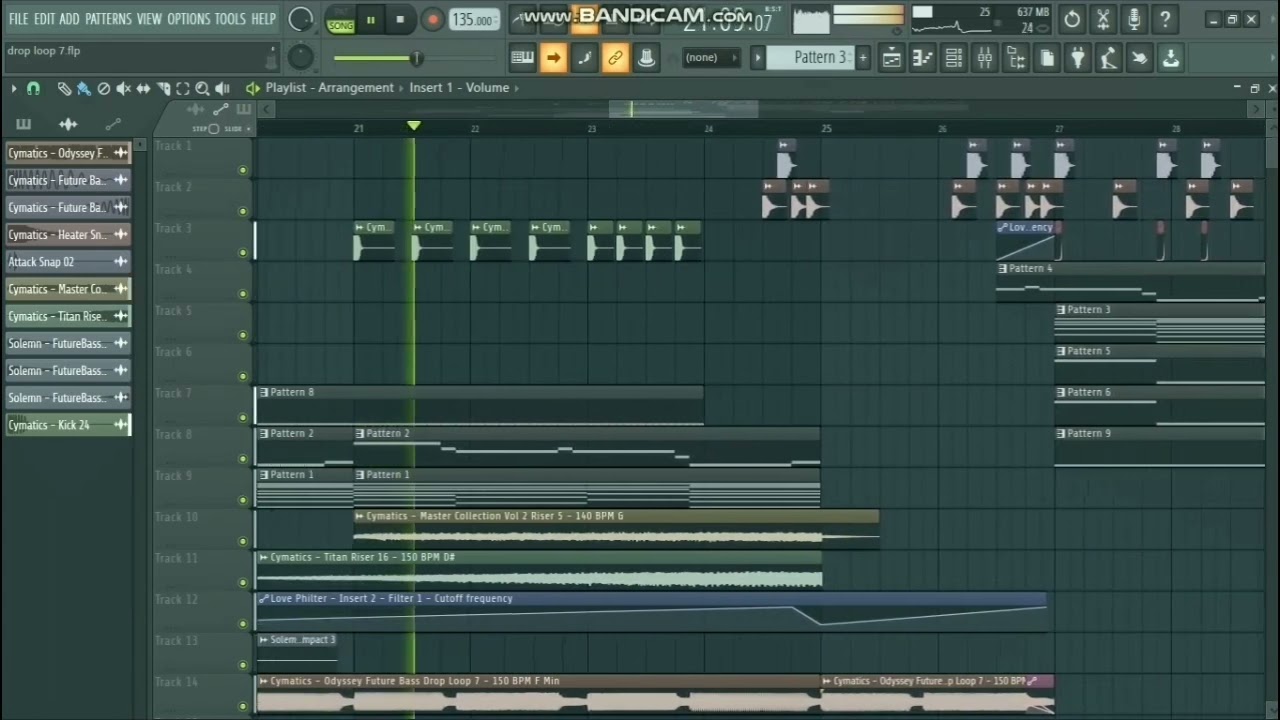Open the FILE menu
Screen dimensions: 1280x720
click(x=19, y=19)
